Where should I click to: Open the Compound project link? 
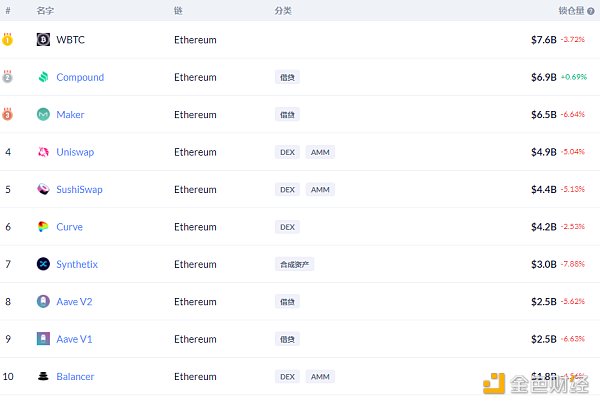(x=80, y=77)
